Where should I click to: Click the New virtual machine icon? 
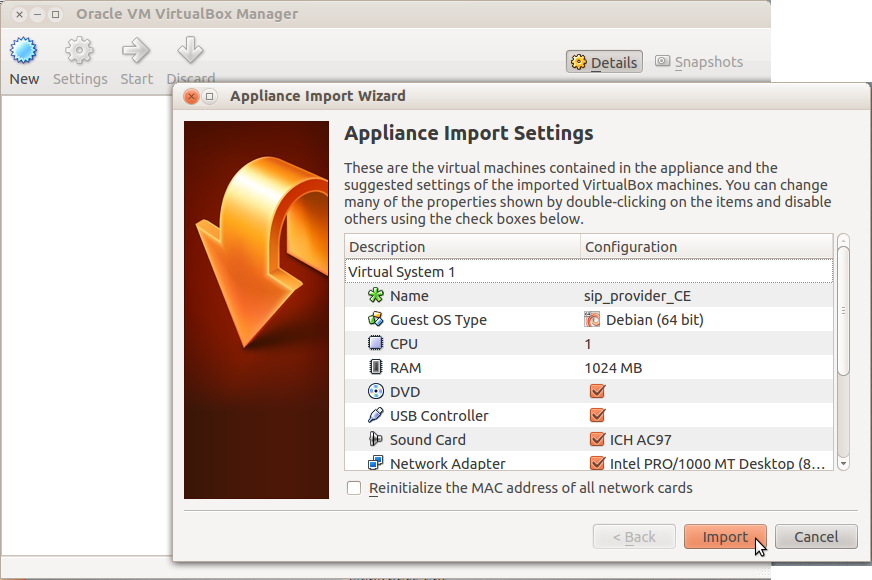click(23, 51)
